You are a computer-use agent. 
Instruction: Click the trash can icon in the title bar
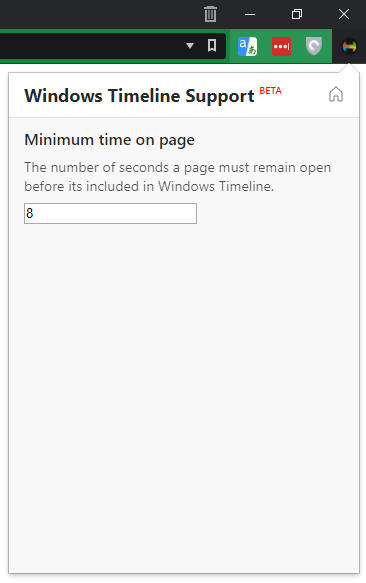210,14
